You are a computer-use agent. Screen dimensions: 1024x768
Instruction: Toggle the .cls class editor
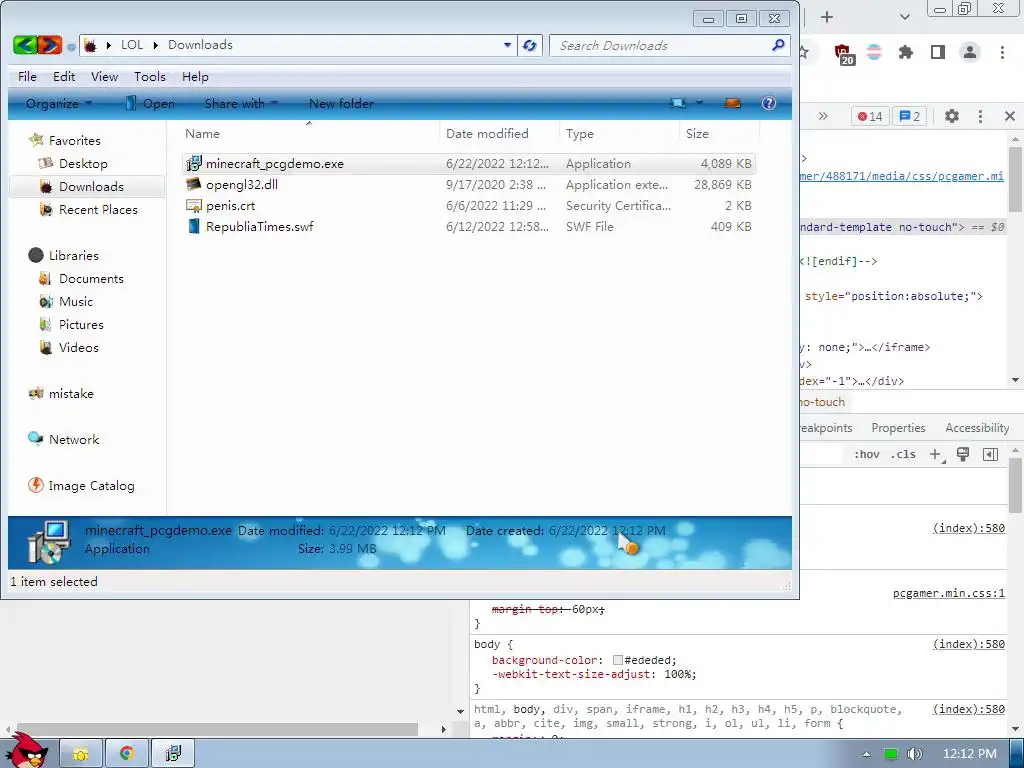pos(903,455)
